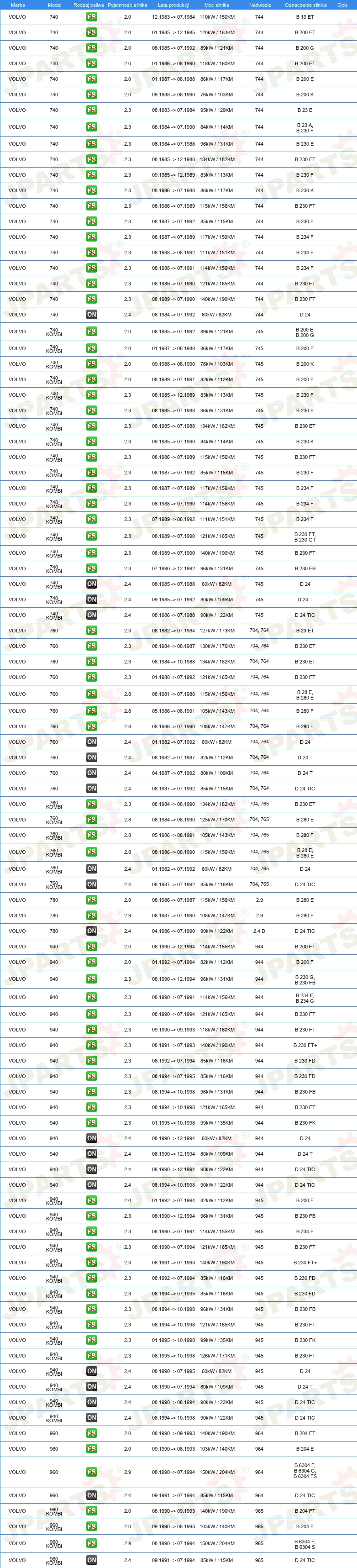Click the 'Rodzaj paliwa' column header

click(x=89, y=5)
